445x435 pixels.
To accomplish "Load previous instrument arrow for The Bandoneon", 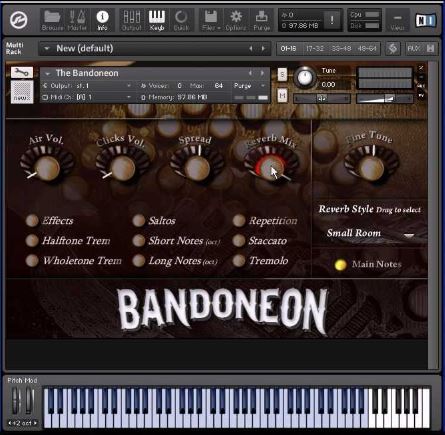I will click(x=250, y=73).
